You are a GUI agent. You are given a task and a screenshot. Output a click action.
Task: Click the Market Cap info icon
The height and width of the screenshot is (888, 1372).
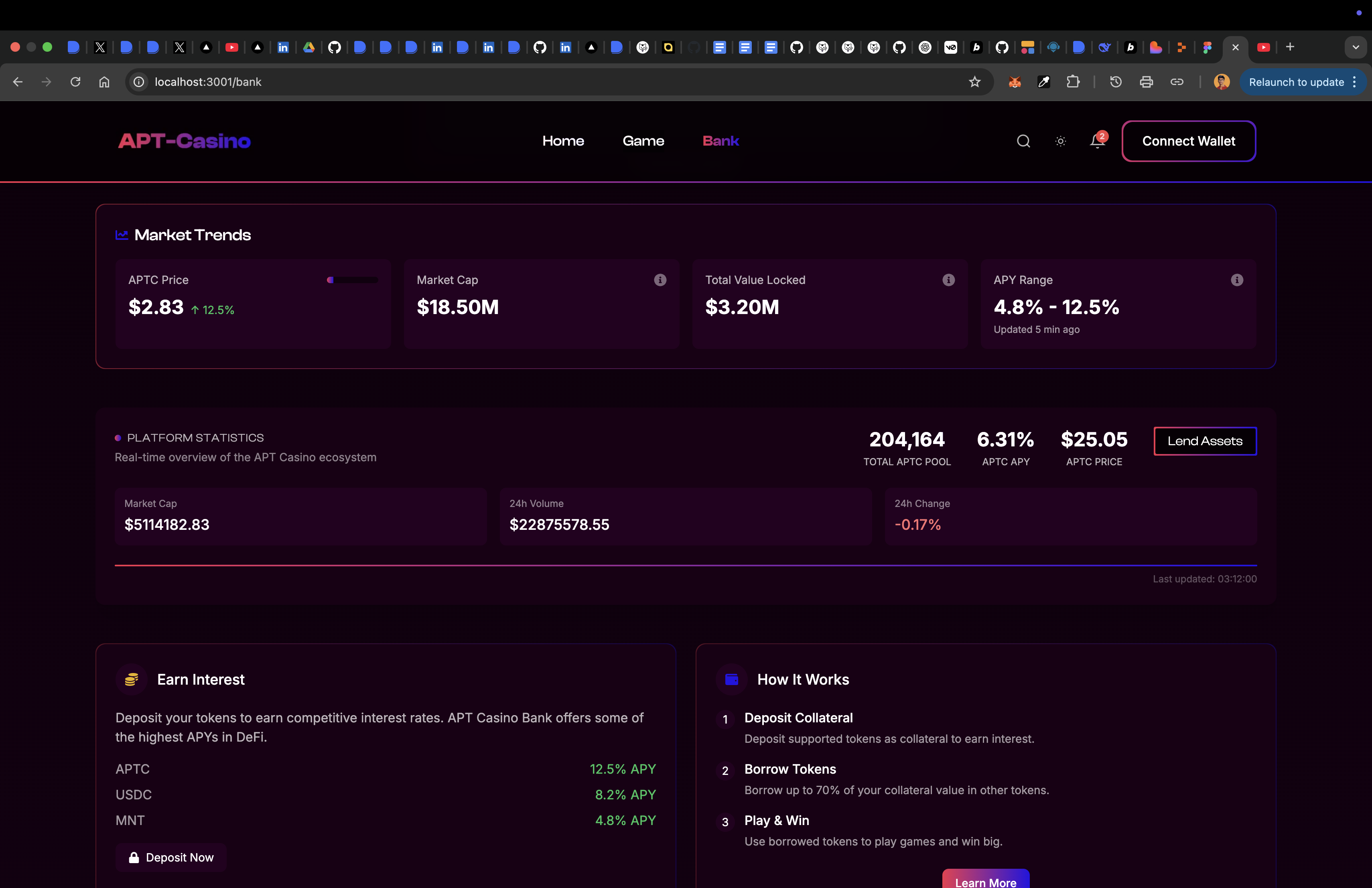(660, 280)
